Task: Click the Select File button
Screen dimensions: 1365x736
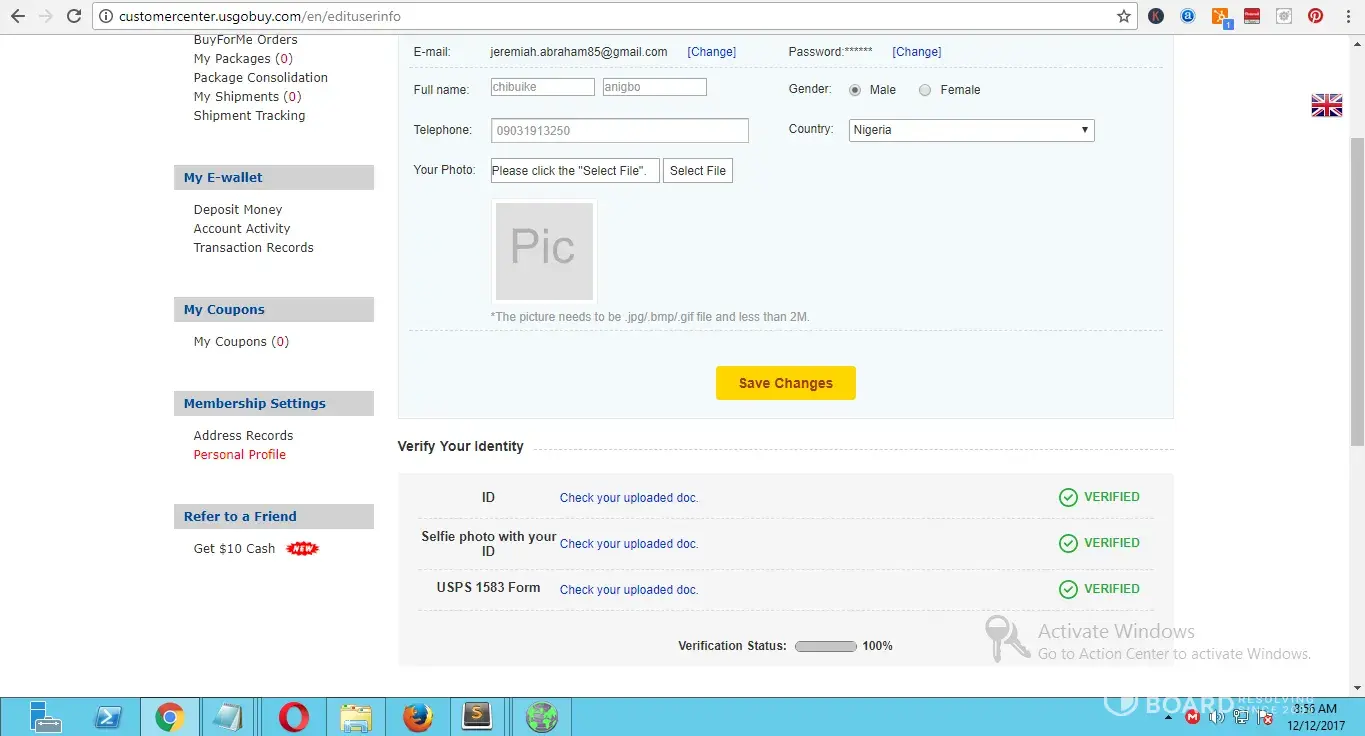Action: (697, 171)
